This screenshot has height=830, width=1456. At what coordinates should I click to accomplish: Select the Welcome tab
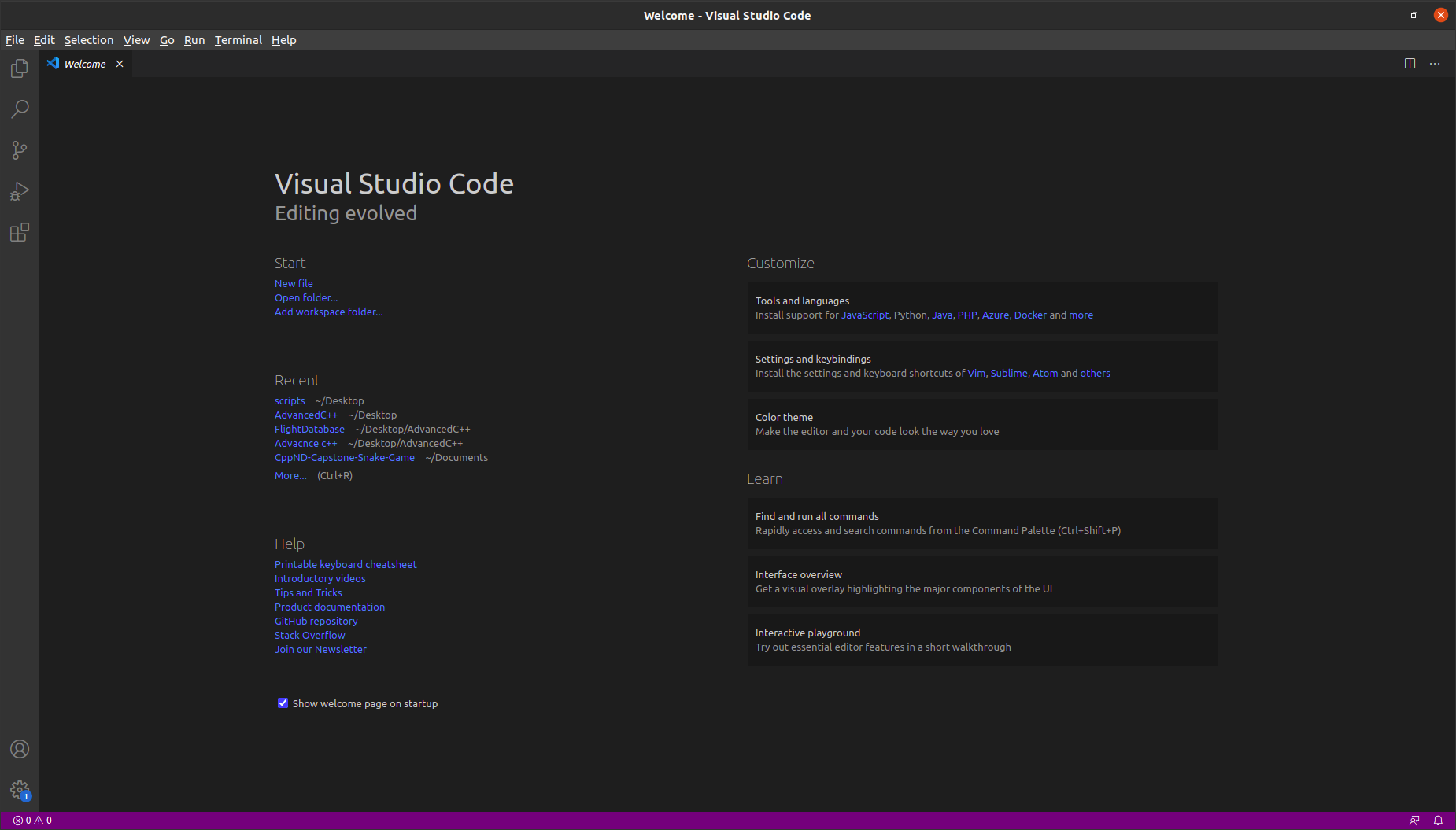pyautogui.click(x=85, y=64)
